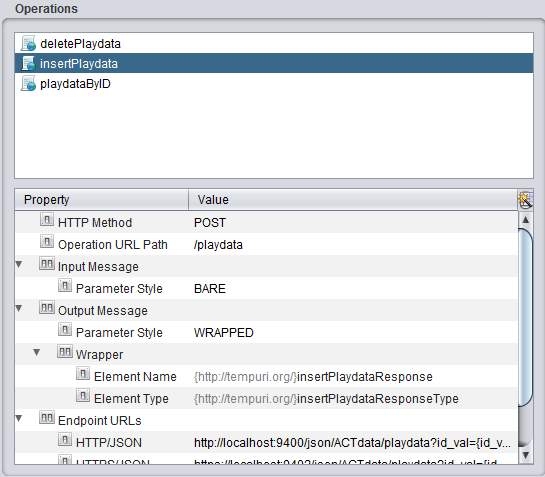Select the deletePlaydata operation

pos(274,43)
